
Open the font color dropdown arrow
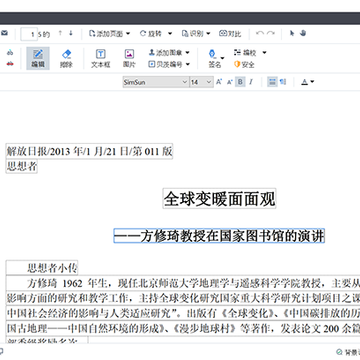[x=312, y=82]
